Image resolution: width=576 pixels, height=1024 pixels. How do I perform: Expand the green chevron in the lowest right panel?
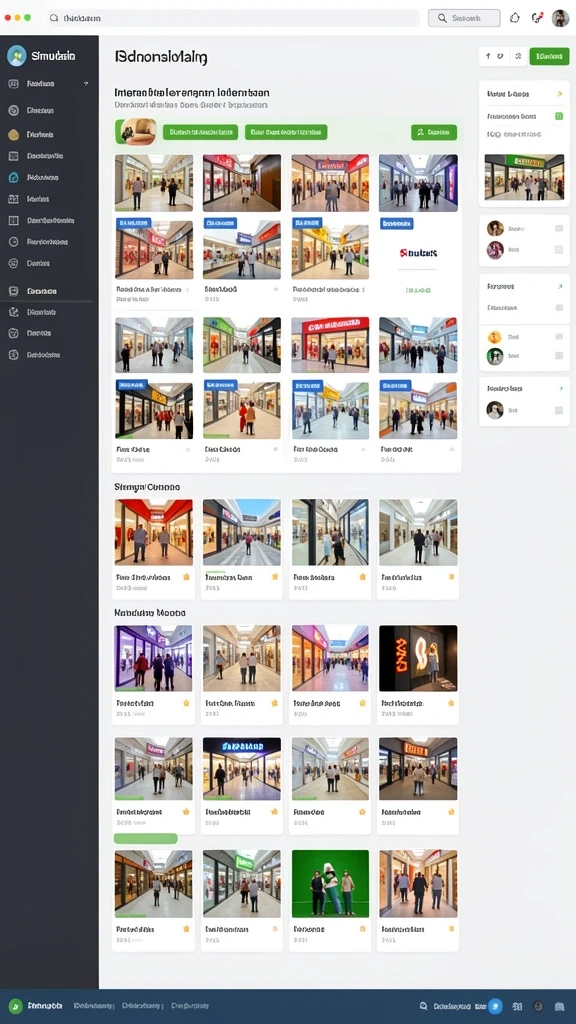point(560,388)
